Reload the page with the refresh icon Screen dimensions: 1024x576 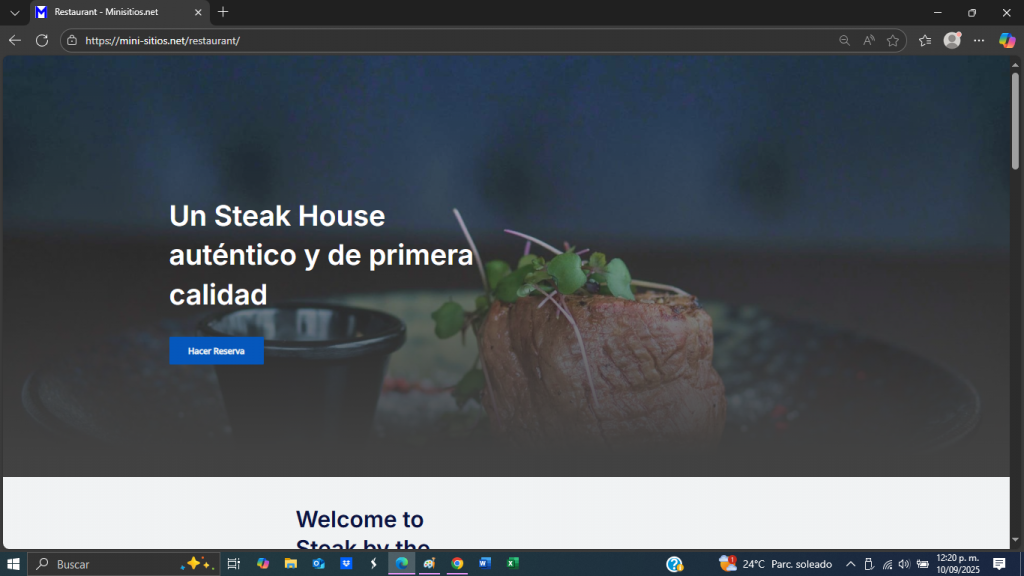pyautogui.click(x=42, y=40)
